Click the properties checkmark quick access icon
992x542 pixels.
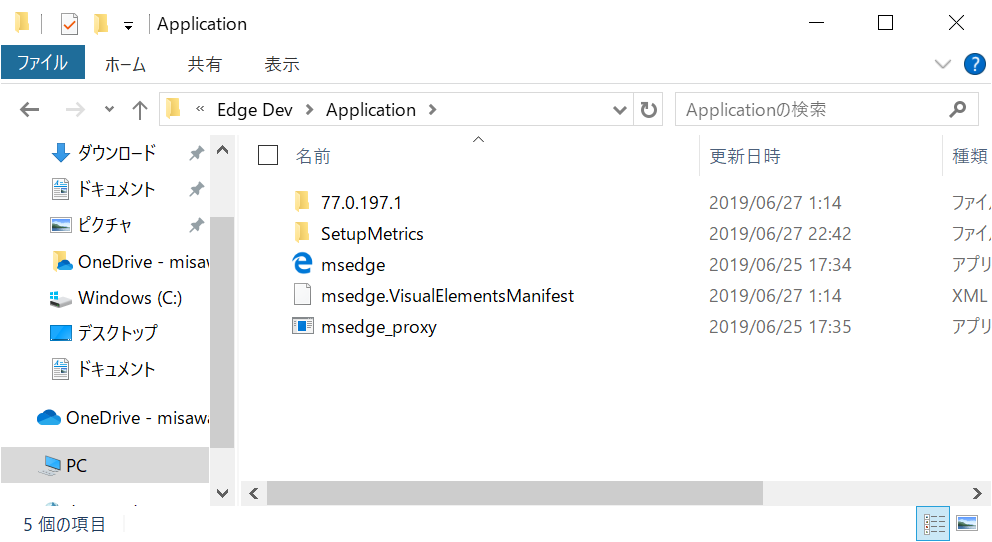(70, 24)
